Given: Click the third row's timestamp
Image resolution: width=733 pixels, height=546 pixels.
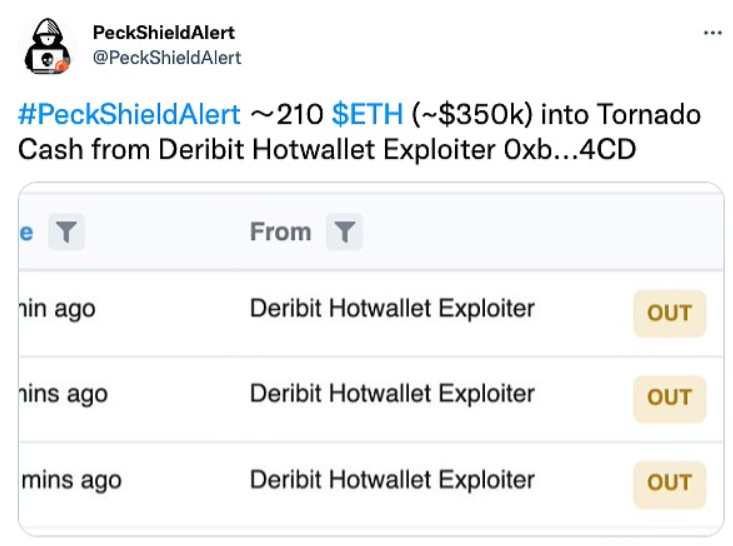Looking at the screenshot, I should point(70,480).
